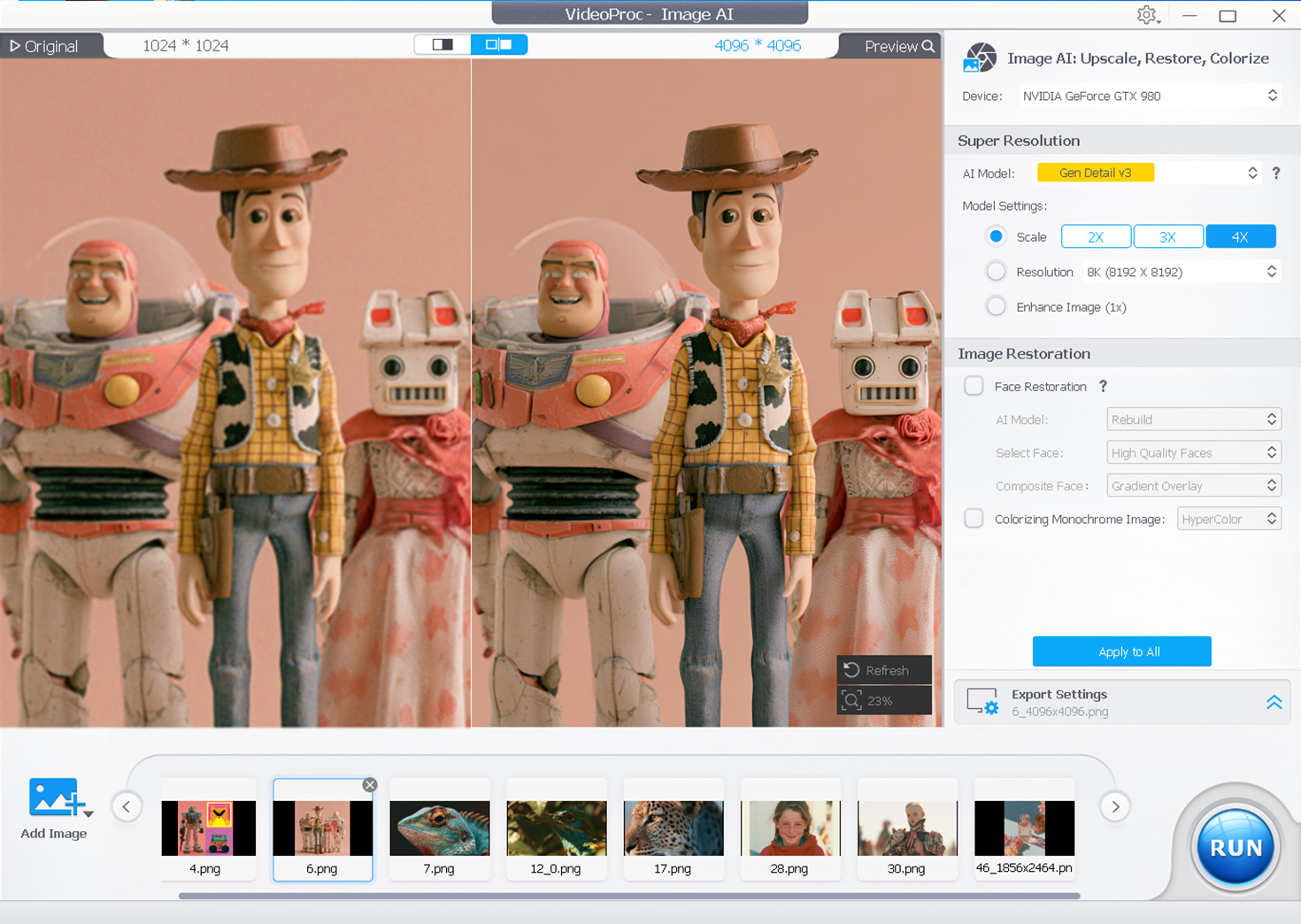Screen dimensions: 1301x924
Task: Open the Rebuild AI Model dropdown
Action: (x=1194, y=420)
